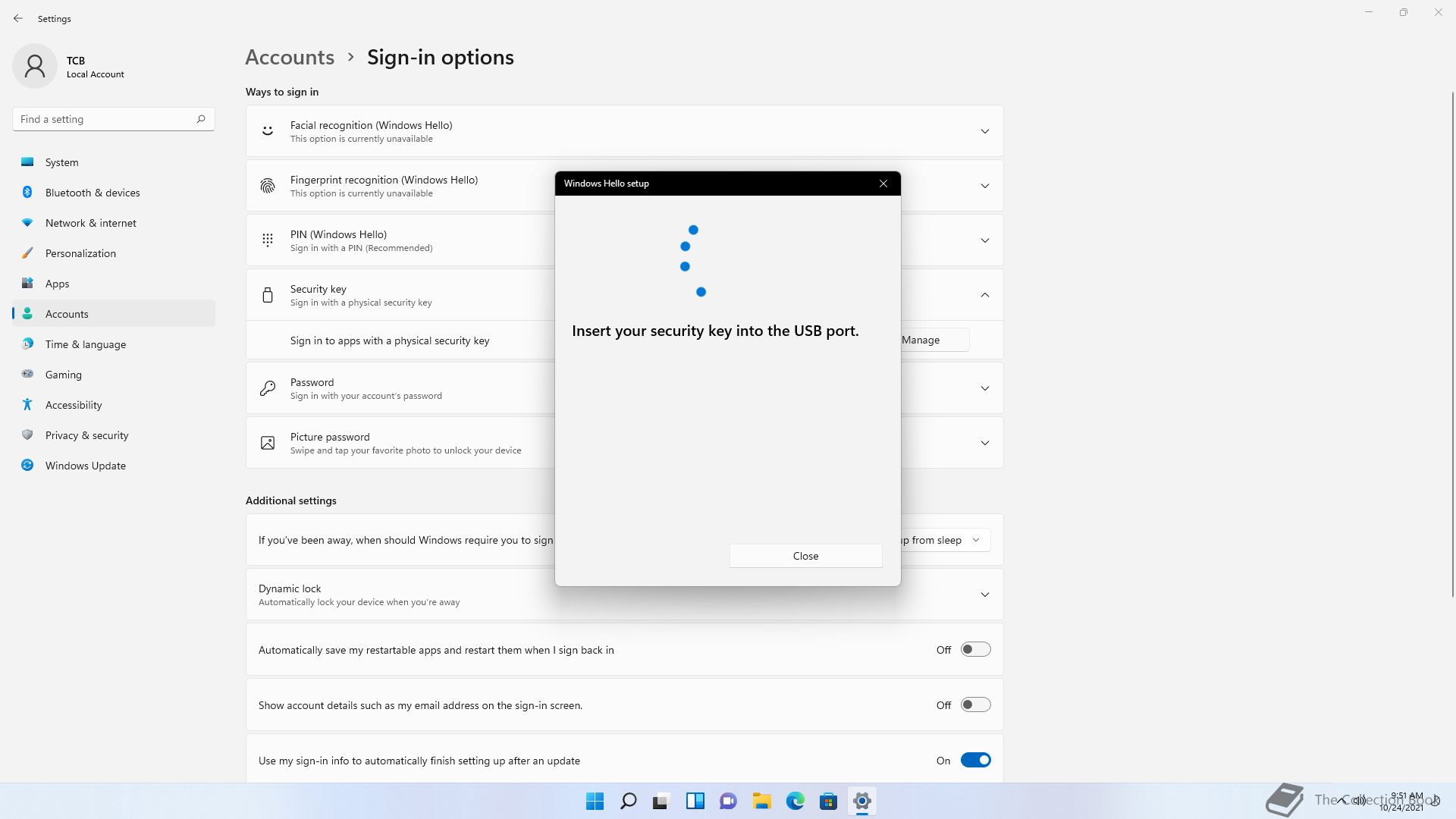Click the Password key icon
This screenshot has width=1456, height=819.
(268, 388)
